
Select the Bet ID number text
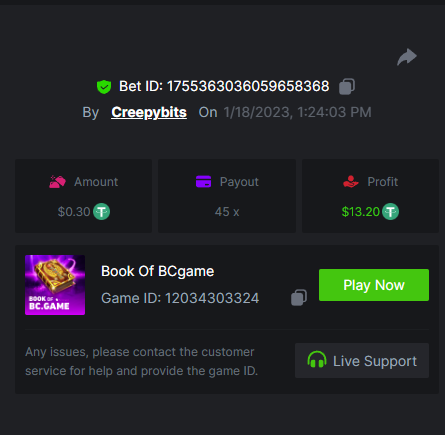(248, 86)
